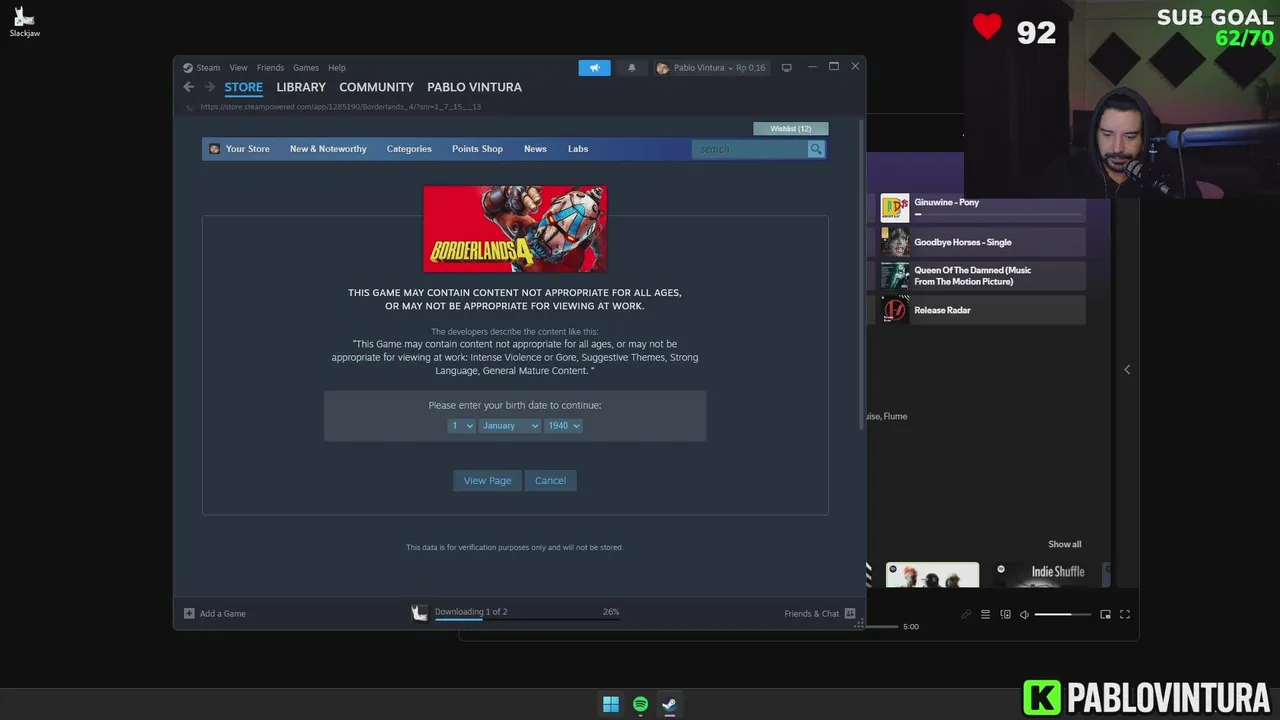
Task: Click the Cancel button
Action: [550, 481]
